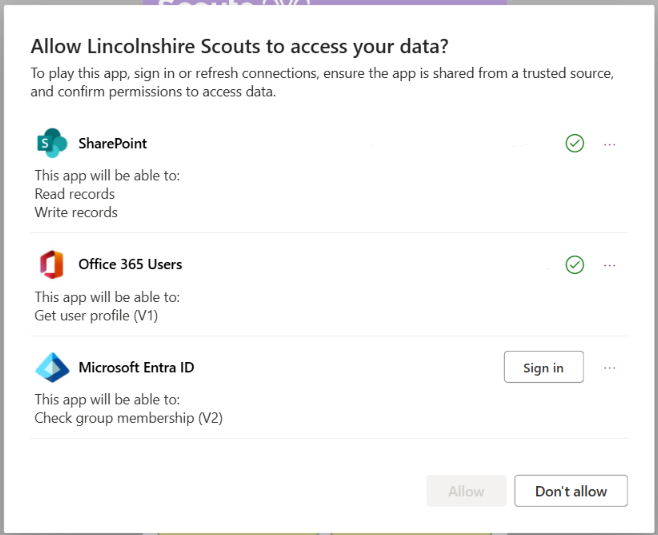
Task: Click the Microsoft Entra ID diamond icon
Action: pos(52,368)
